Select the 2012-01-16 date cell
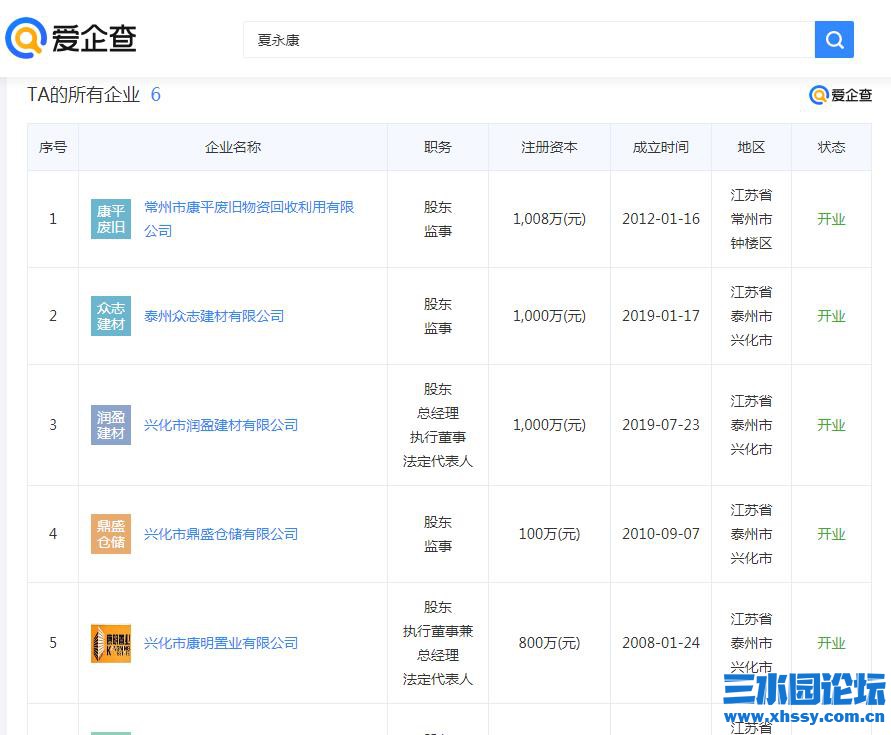 click(x=660, y=219)
